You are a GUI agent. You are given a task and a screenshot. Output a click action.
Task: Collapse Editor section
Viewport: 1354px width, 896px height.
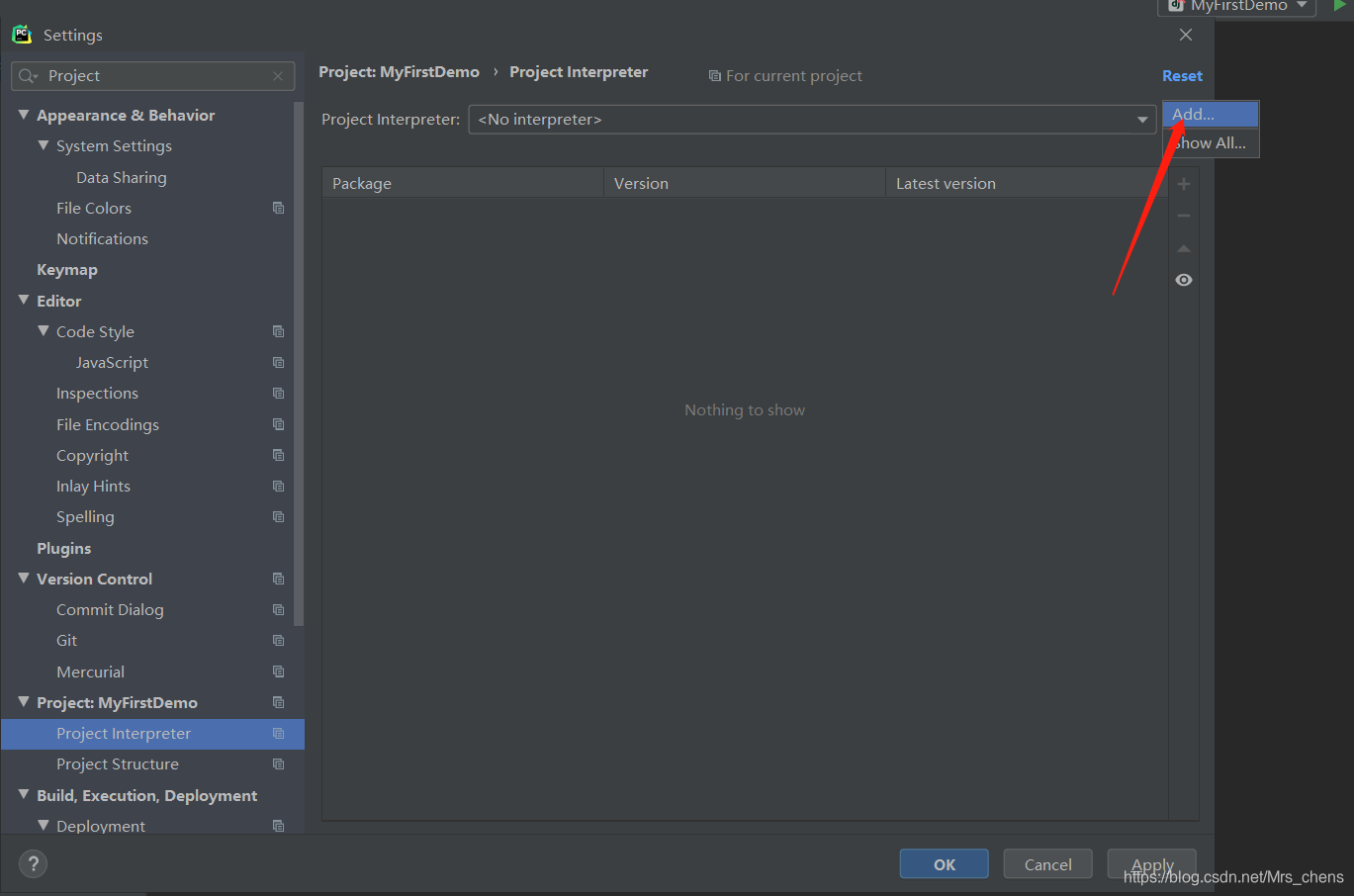[24, 300]
